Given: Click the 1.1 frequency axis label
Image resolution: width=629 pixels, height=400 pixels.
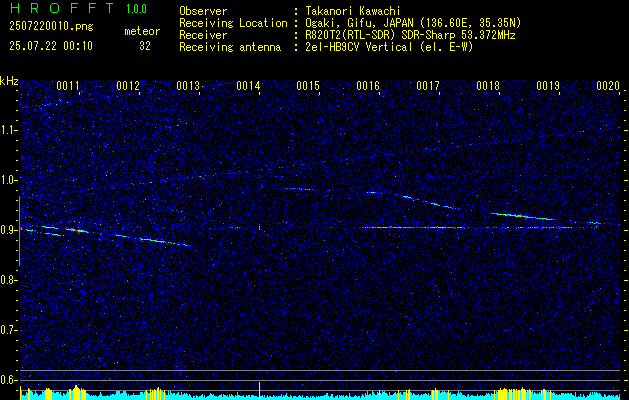Looking at the screenshot, I should [x=8, y=130].
